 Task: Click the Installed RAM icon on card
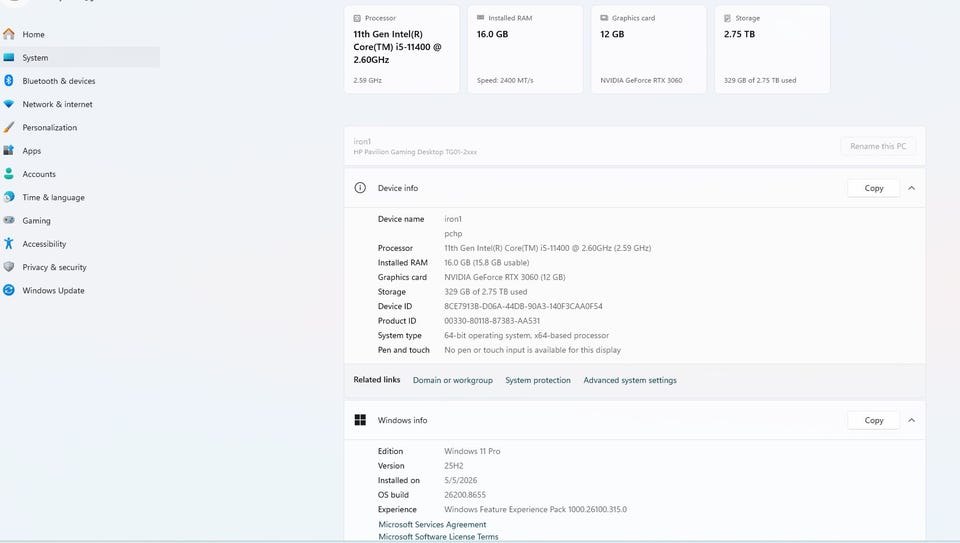(x=481, y=18)
